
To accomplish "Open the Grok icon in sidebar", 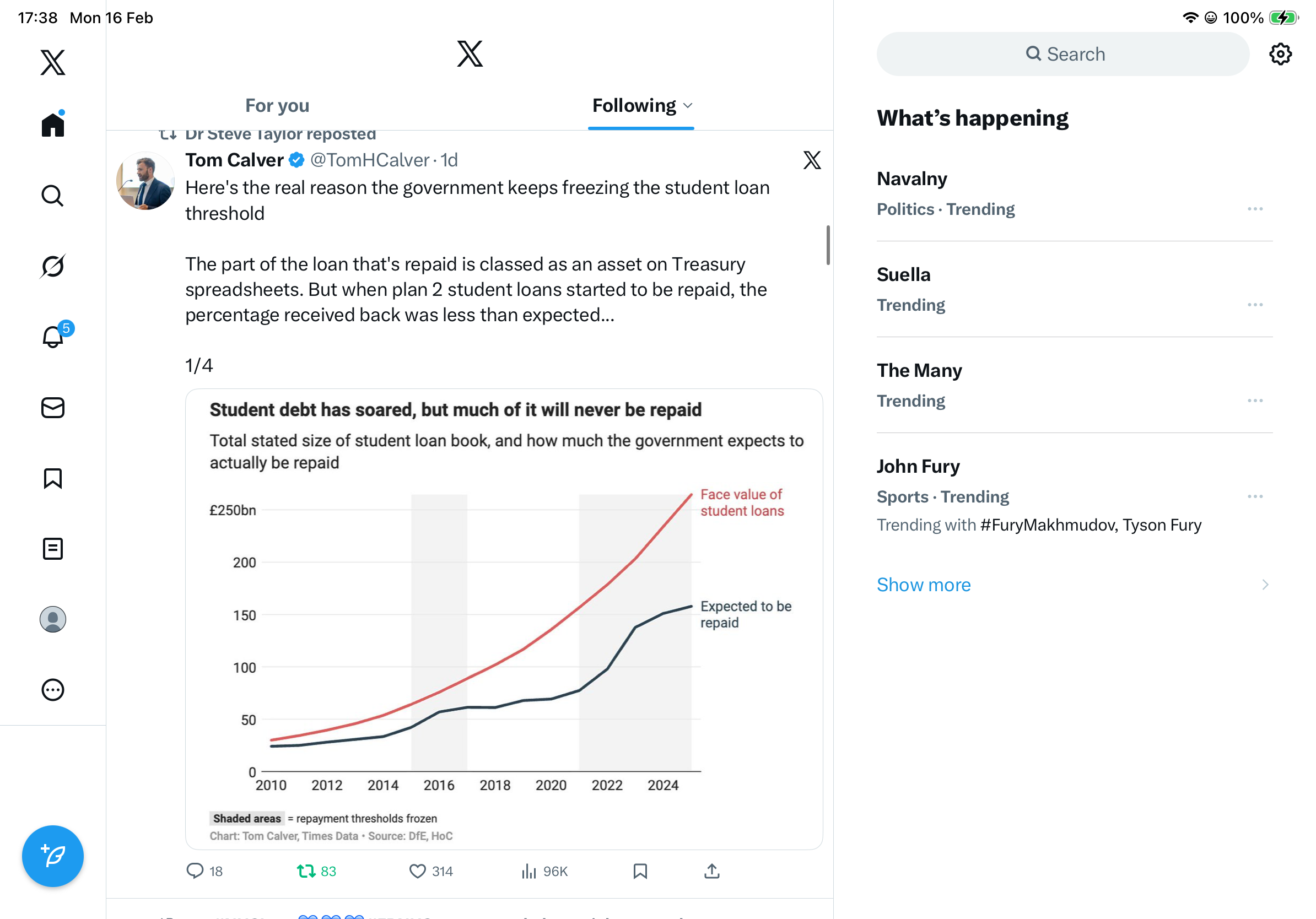I will click(x=53, y=267).
